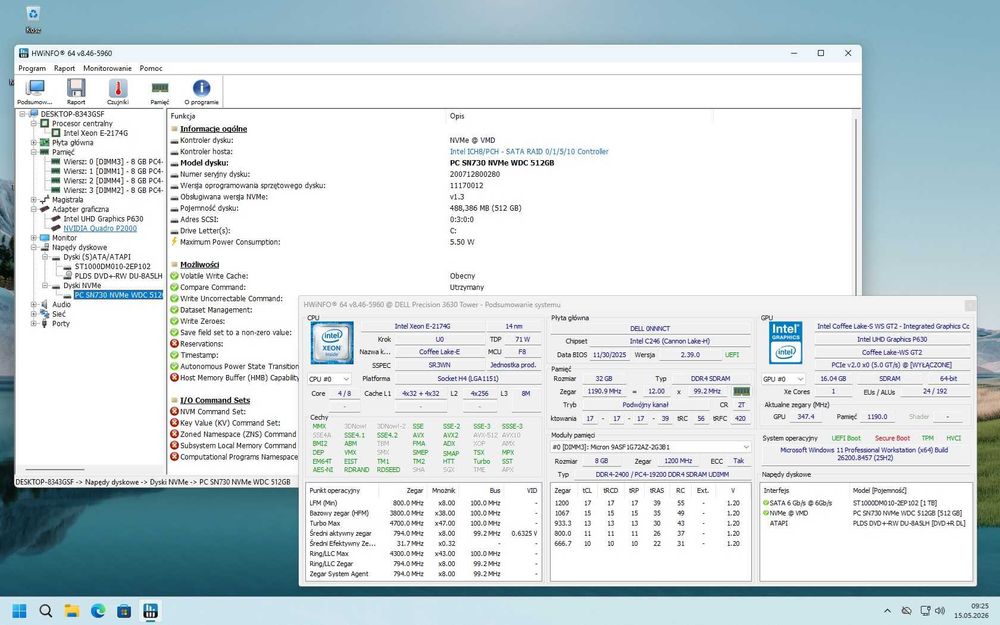Click the I/O Command Sets section heading
The image size is (1000, 625).
pyautogui.click(x=215, y=401)
